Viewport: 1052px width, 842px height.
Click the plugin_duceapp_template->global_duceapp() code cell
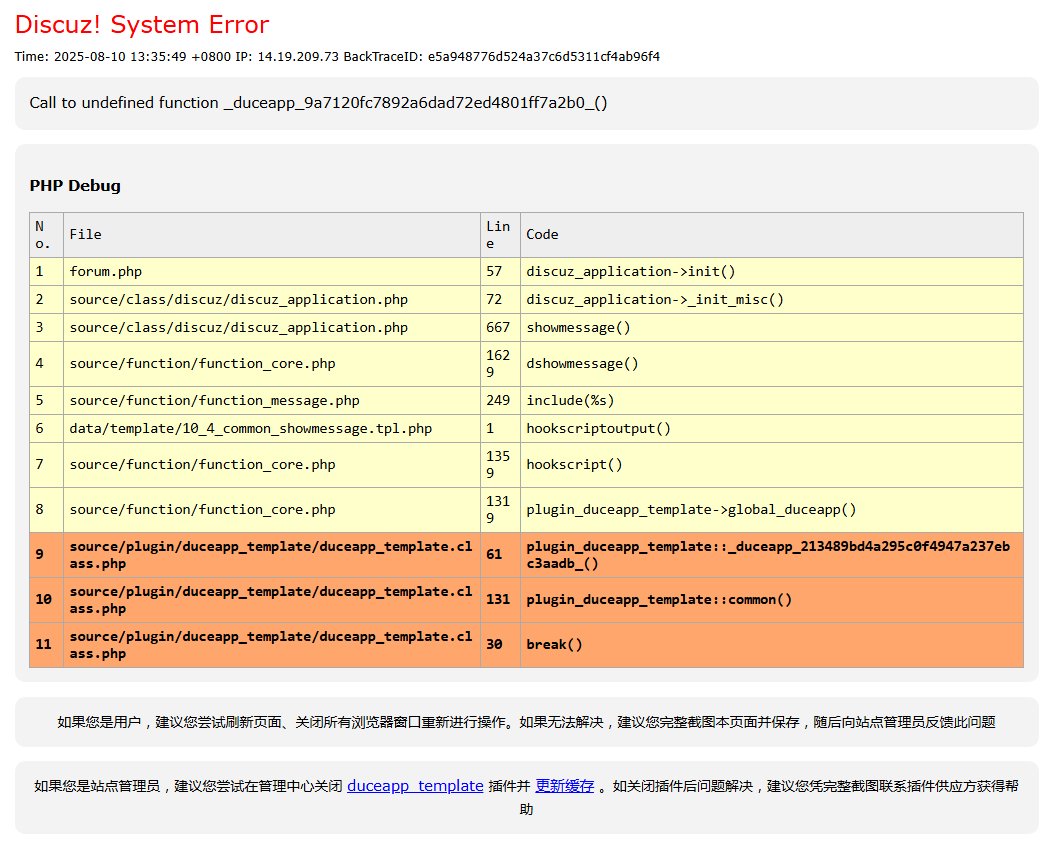772,510
